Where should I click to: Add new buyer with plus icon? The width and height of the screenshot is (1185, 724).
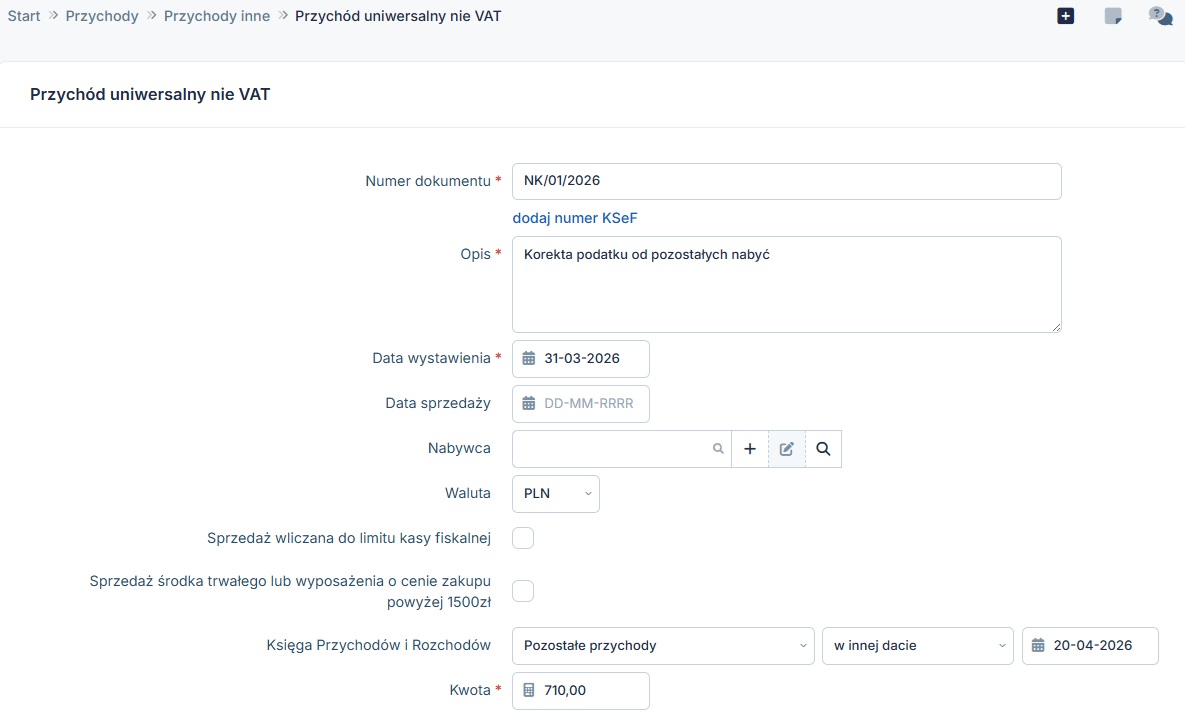click(x=750, y=449)
